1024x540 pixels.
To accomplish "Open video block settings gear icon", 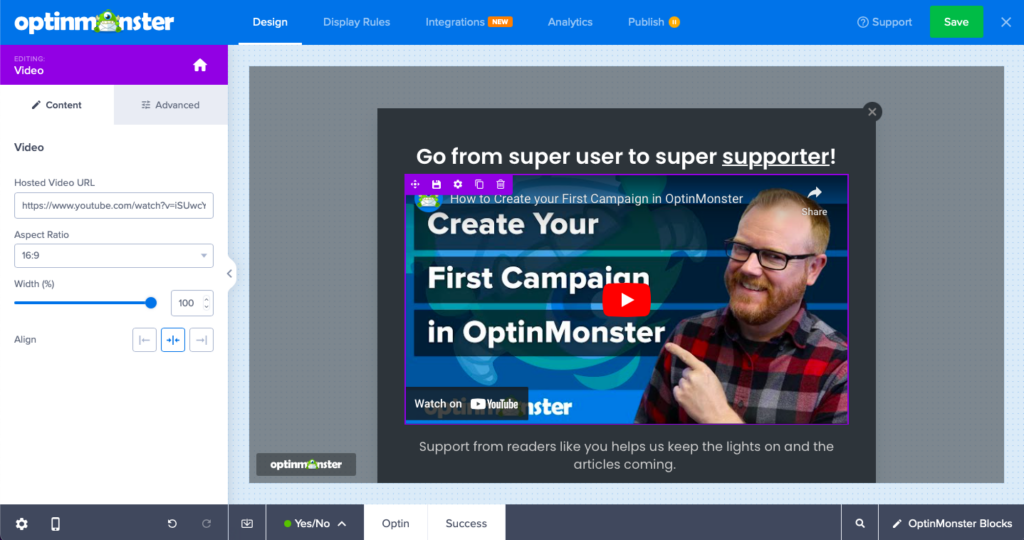I will [x=458, y=184].
